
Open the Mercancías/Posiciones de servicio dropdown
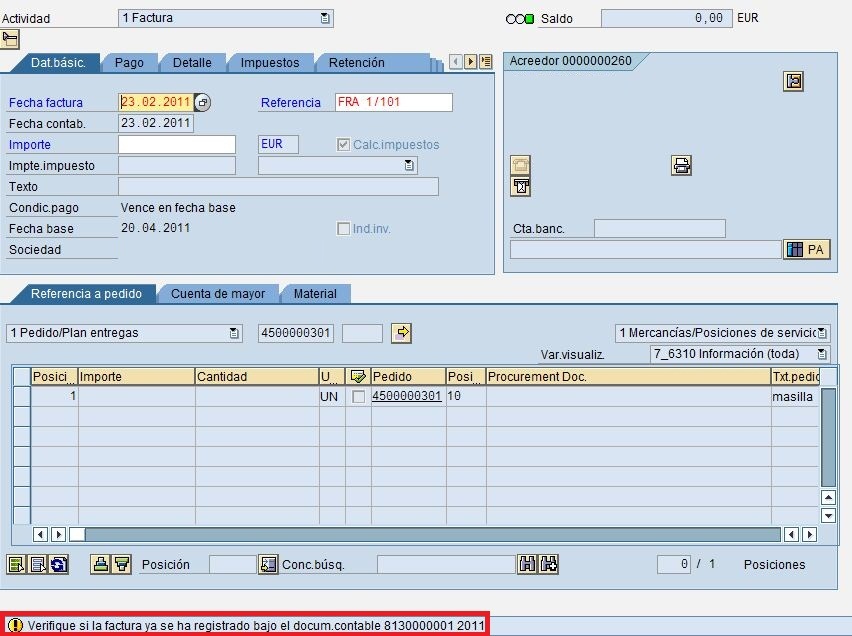click(x=822, y=333)
